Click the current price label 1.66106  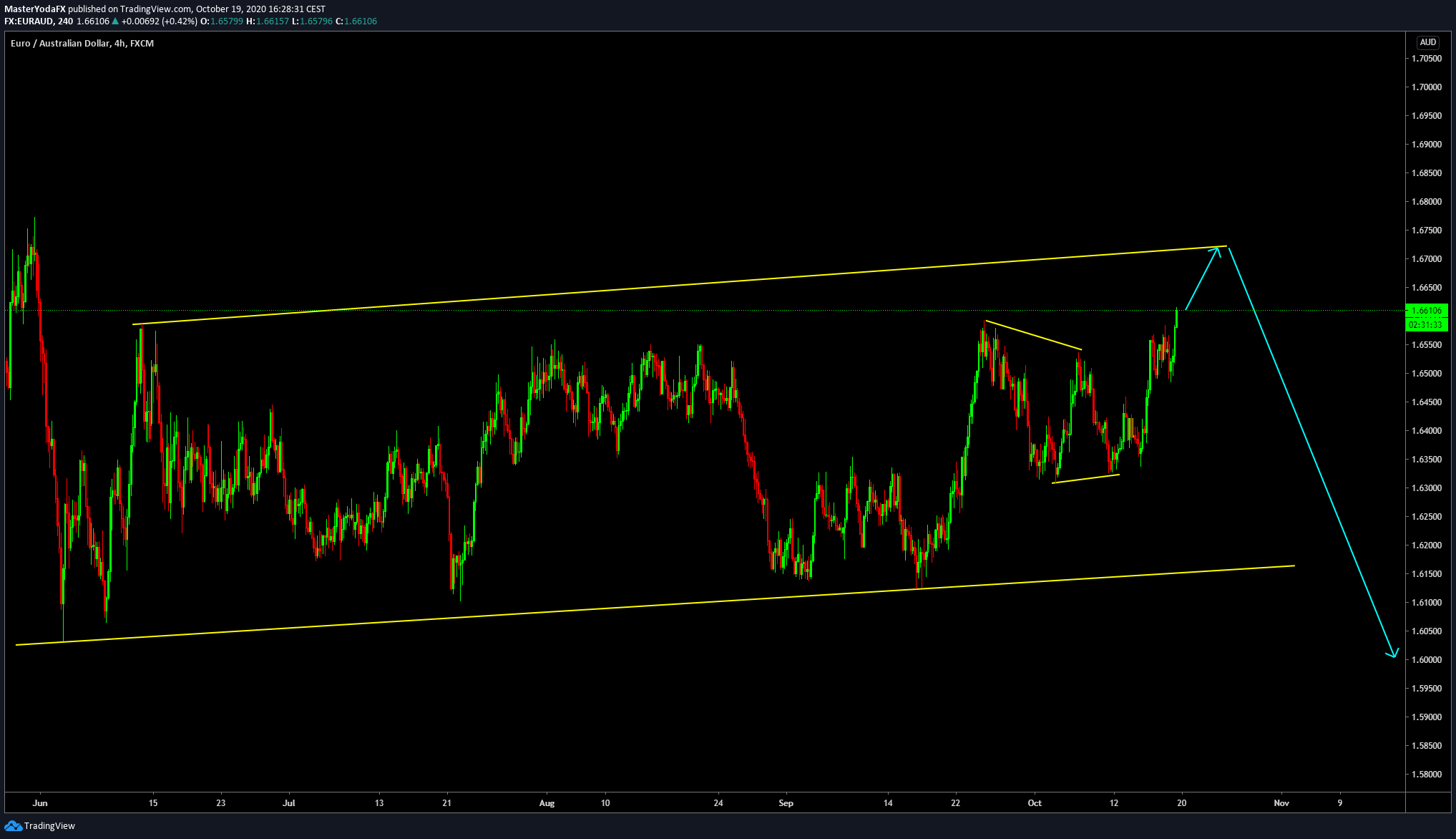[x=1427, y=311]
